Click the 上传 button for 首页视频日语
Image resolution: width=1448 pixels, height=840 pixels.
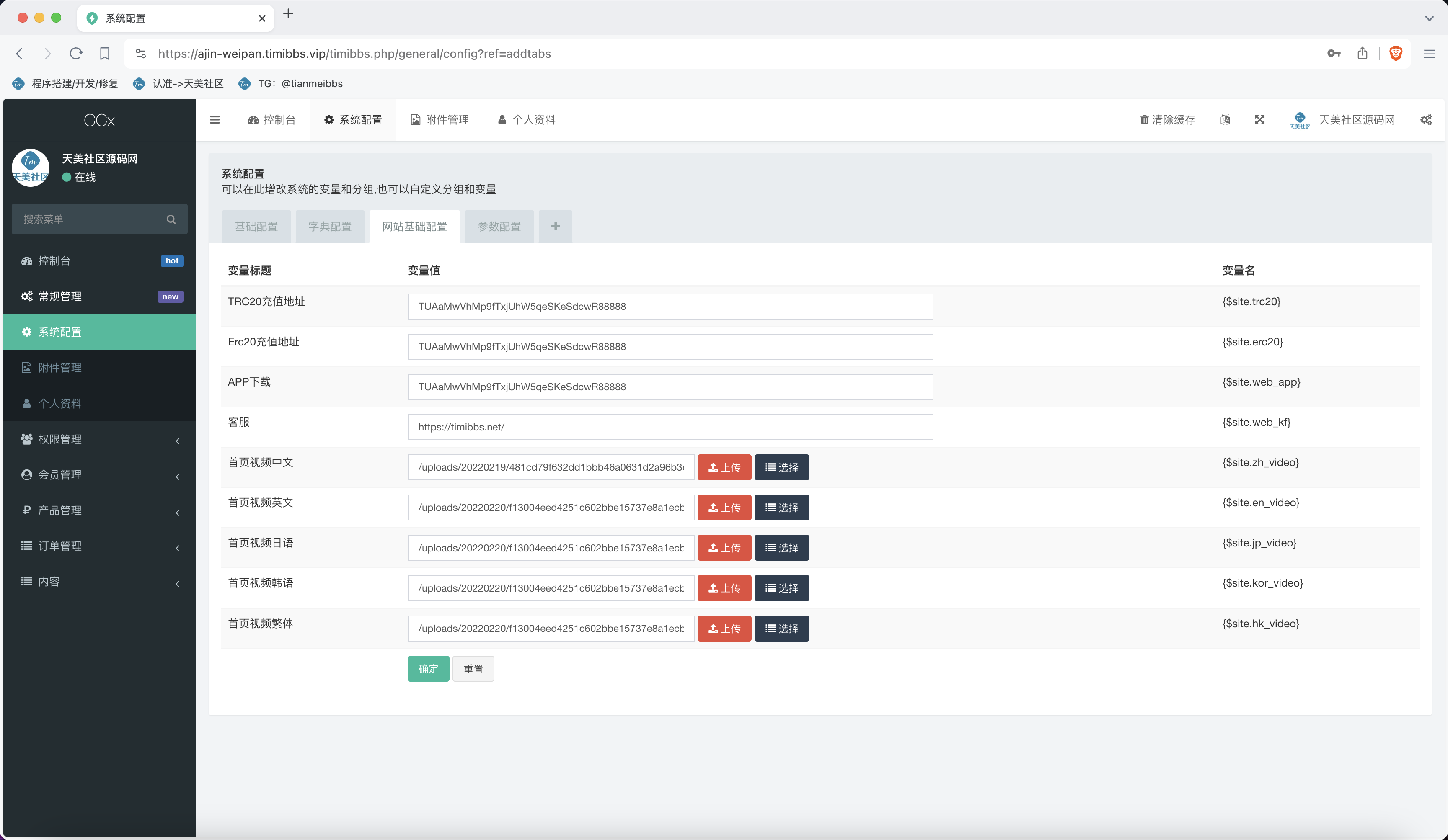pos(724,548)
